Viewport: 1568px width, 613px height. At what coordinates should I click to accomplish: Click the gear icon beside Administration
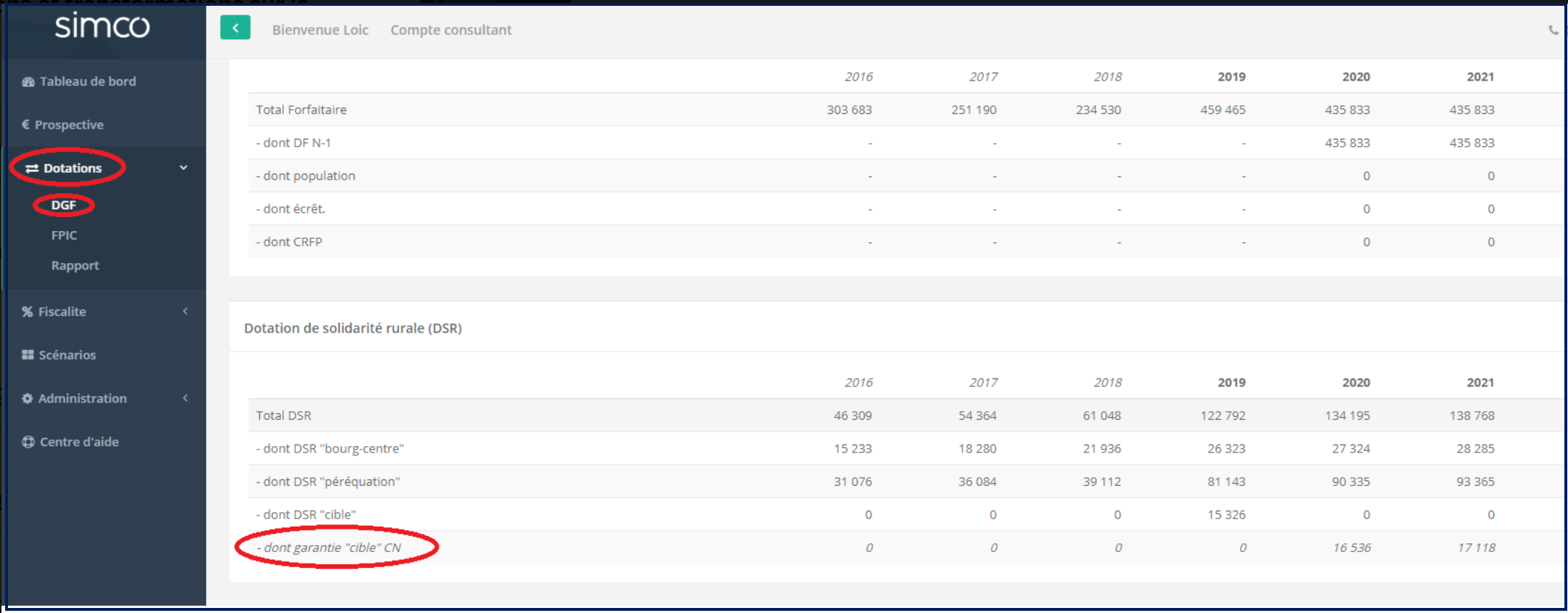28,398
